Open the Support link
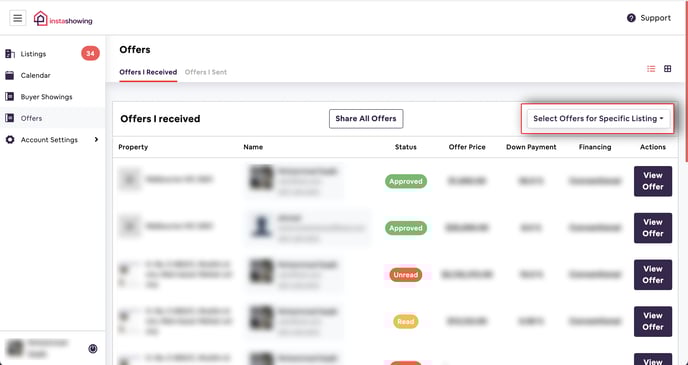Image resolution: width=688 pixels, height=365 pixels. tap(655, 18)
